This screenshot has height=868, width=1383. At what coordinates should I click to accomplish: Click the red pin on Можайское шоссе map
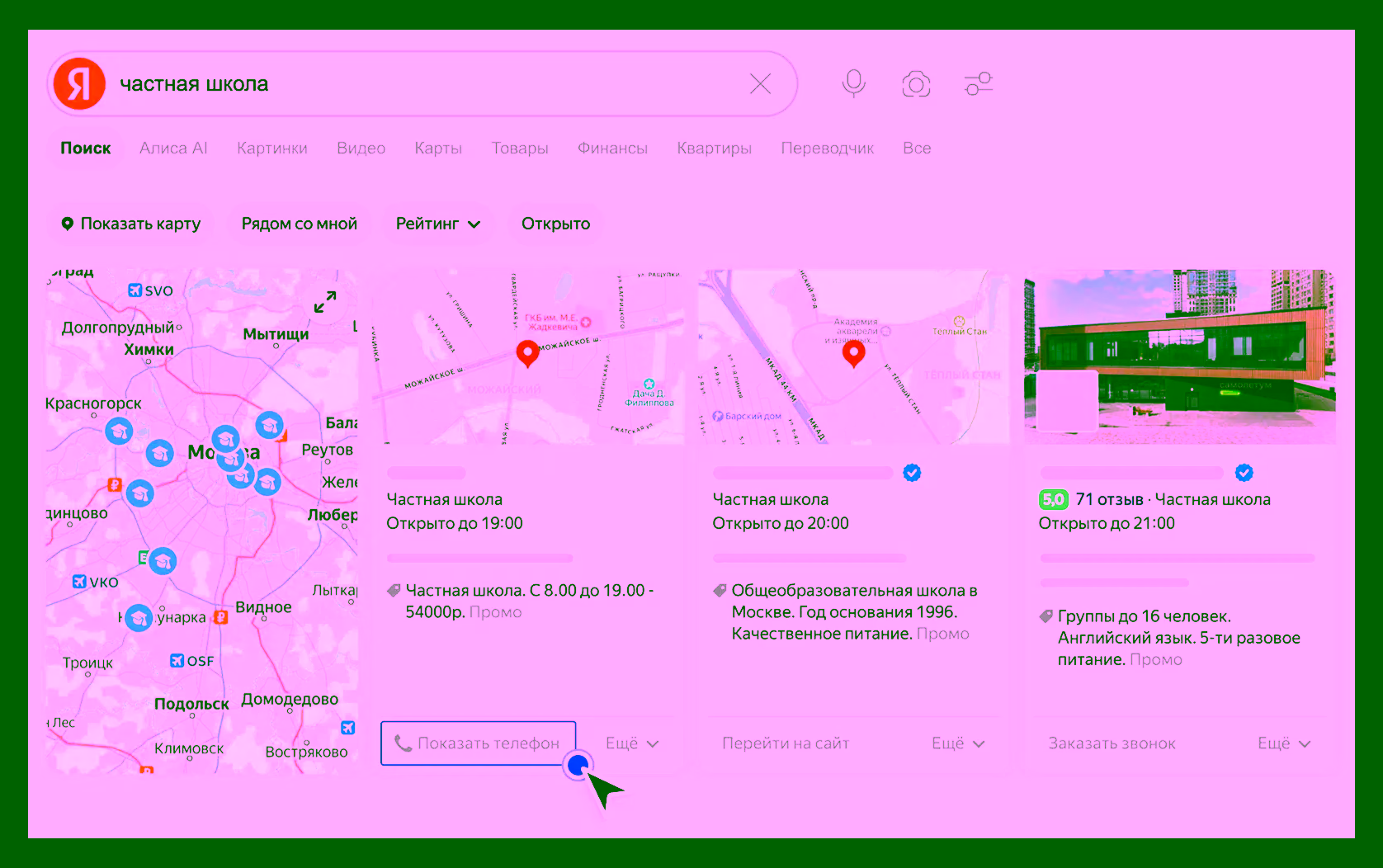click(527, 353)
